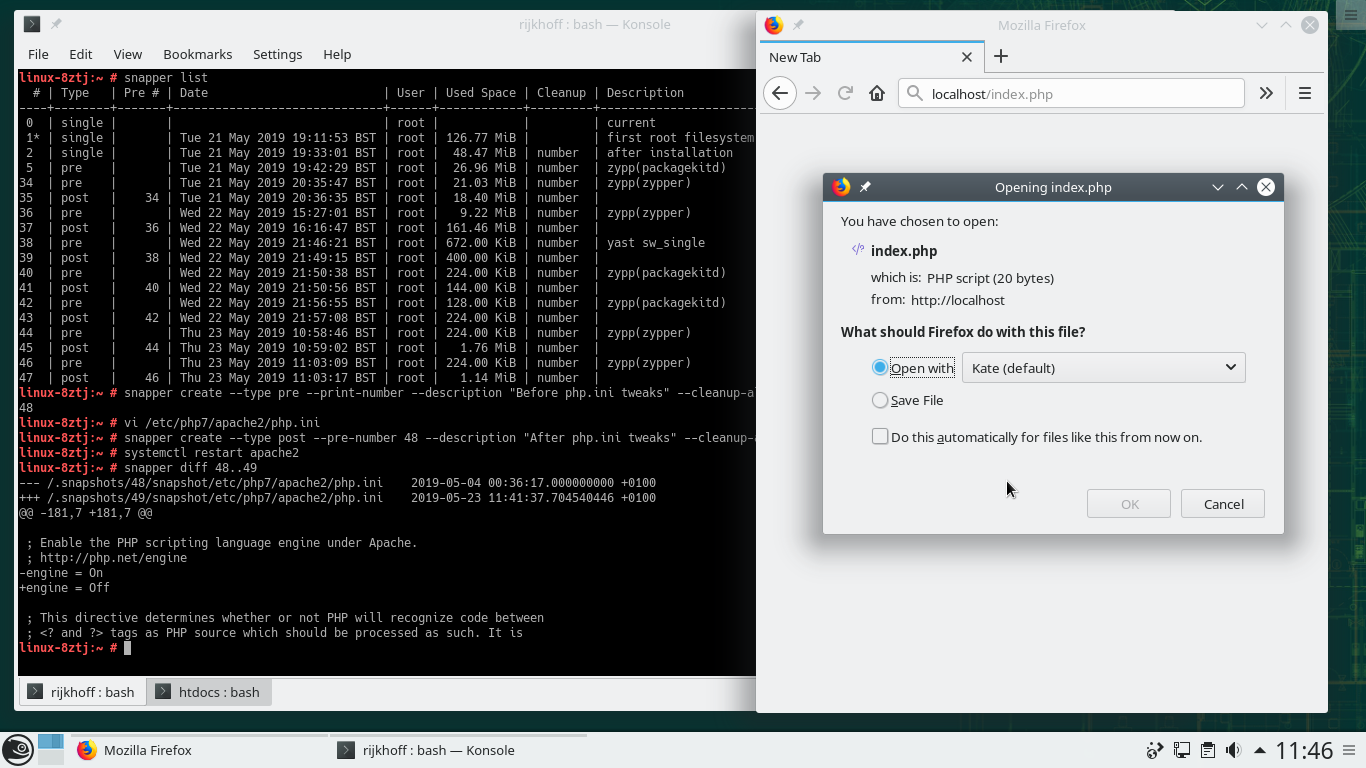
Task: Select the Open with radio button
Action: coord(880,368)
